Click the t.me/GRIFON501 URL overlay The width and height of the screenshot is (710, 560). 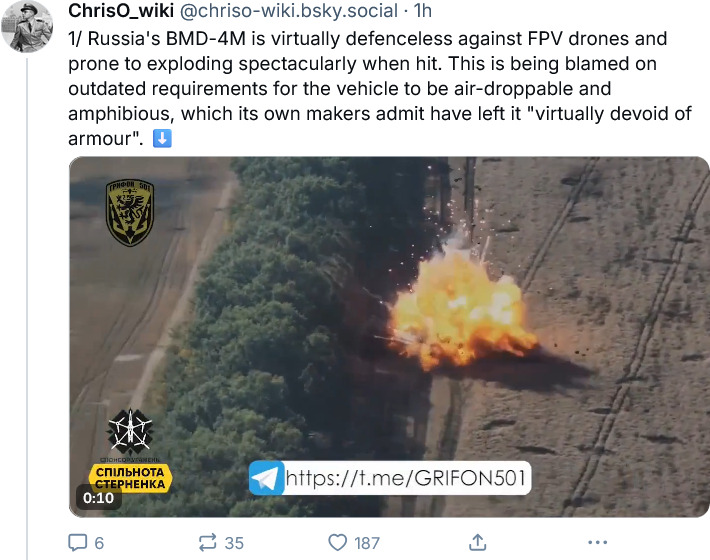point(406,478)
